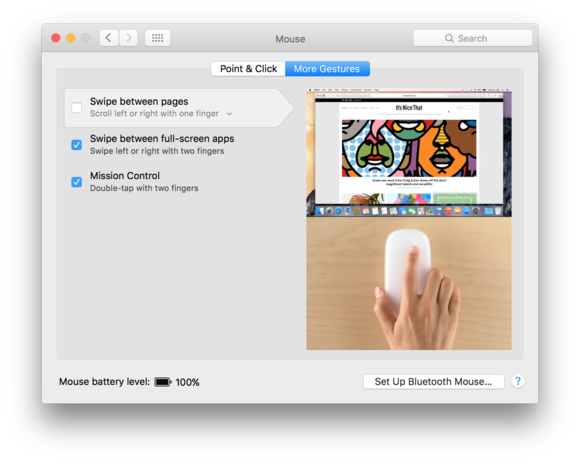This screenshot has height=463, width=580.
Task: Select the More Gestures tab
Action: (327, 69)
